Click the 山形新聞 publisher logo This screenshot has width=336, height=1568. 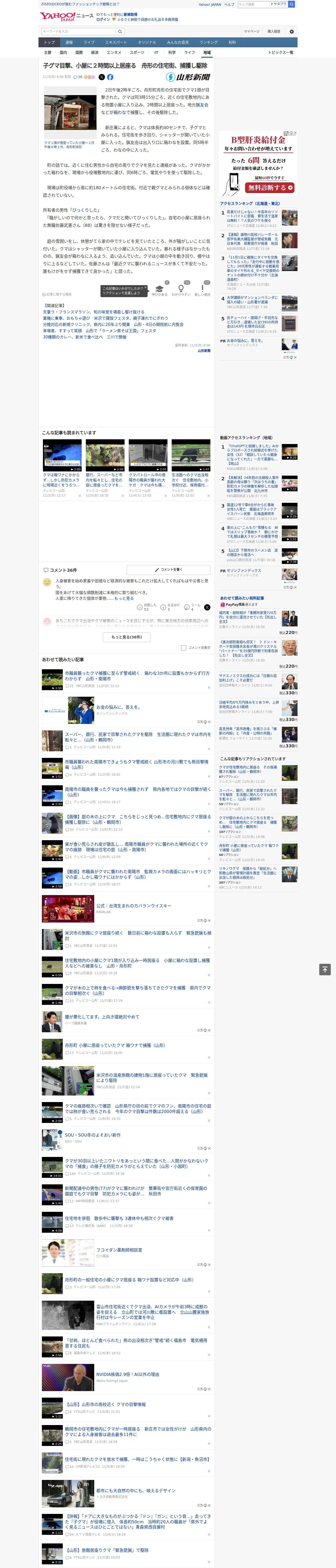[188, 77]
